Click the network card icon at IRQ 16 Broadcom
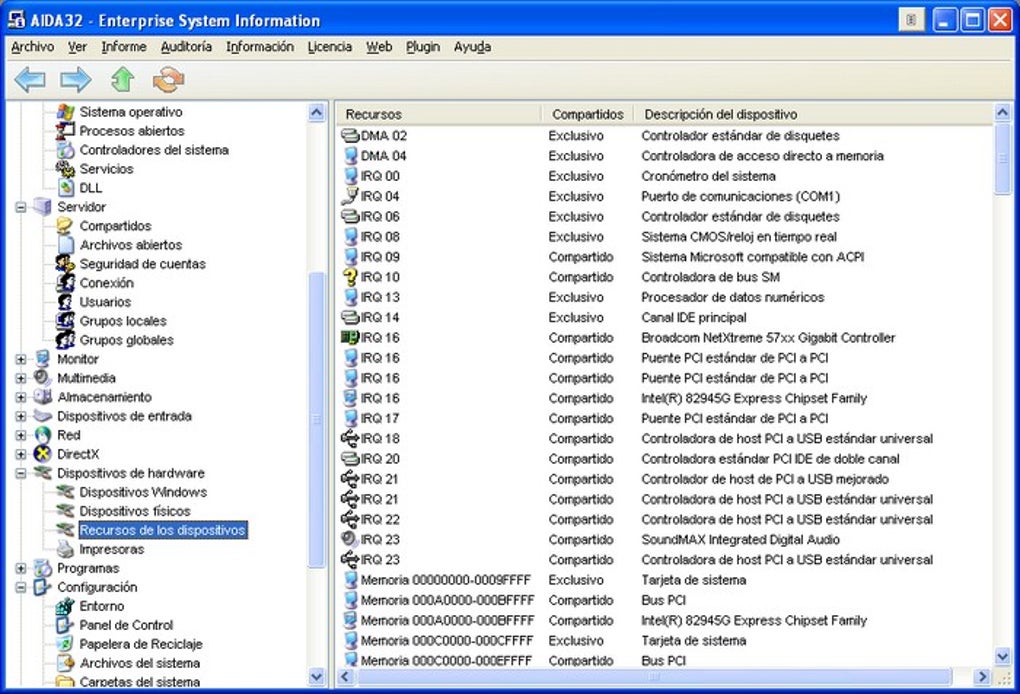 350,338
